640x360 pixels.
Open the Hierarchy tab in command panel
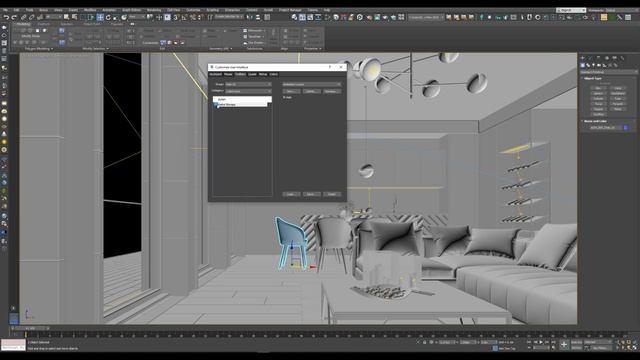pos(598,58)
